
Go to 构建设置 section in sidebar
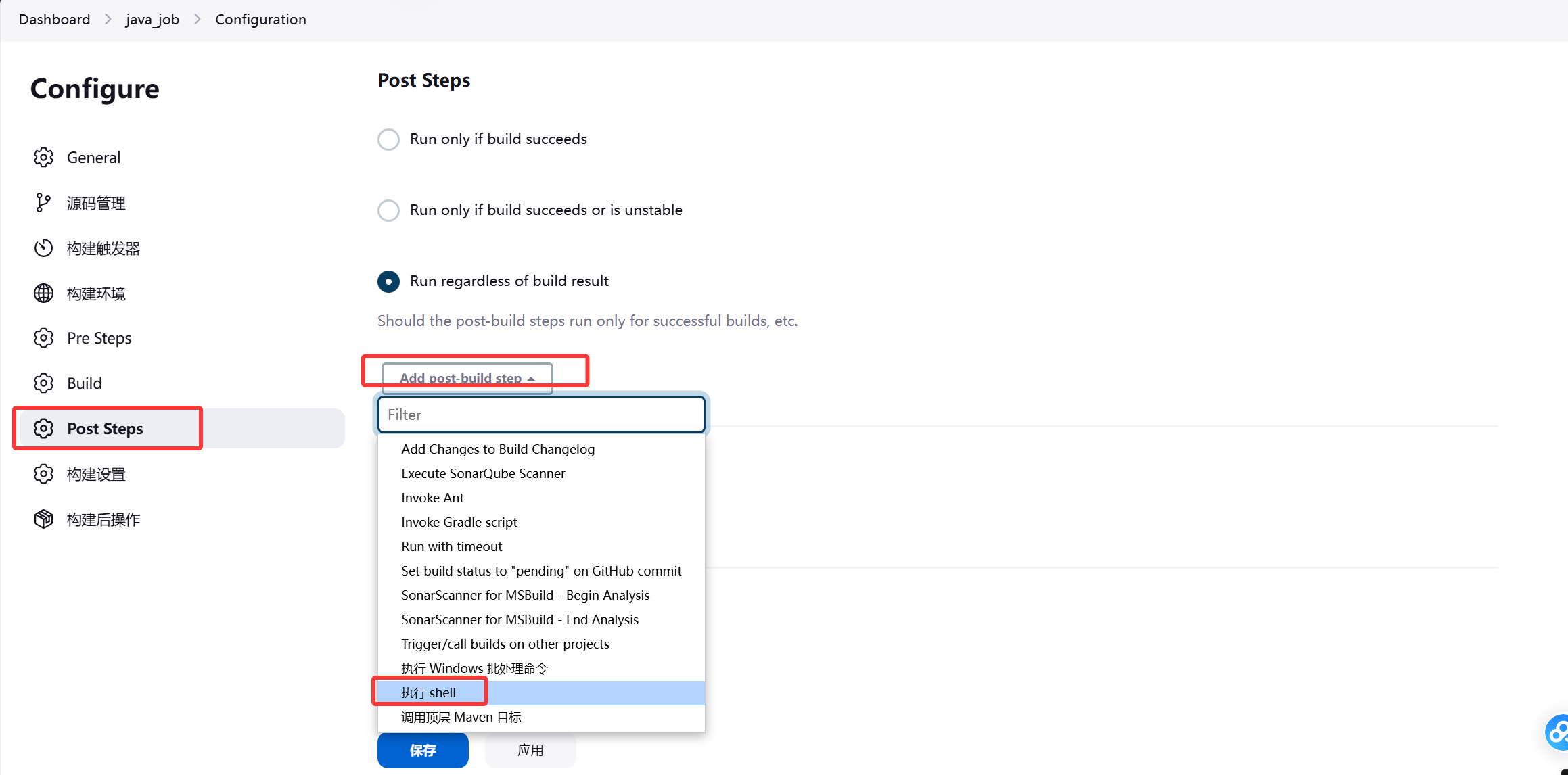(181, 474)
